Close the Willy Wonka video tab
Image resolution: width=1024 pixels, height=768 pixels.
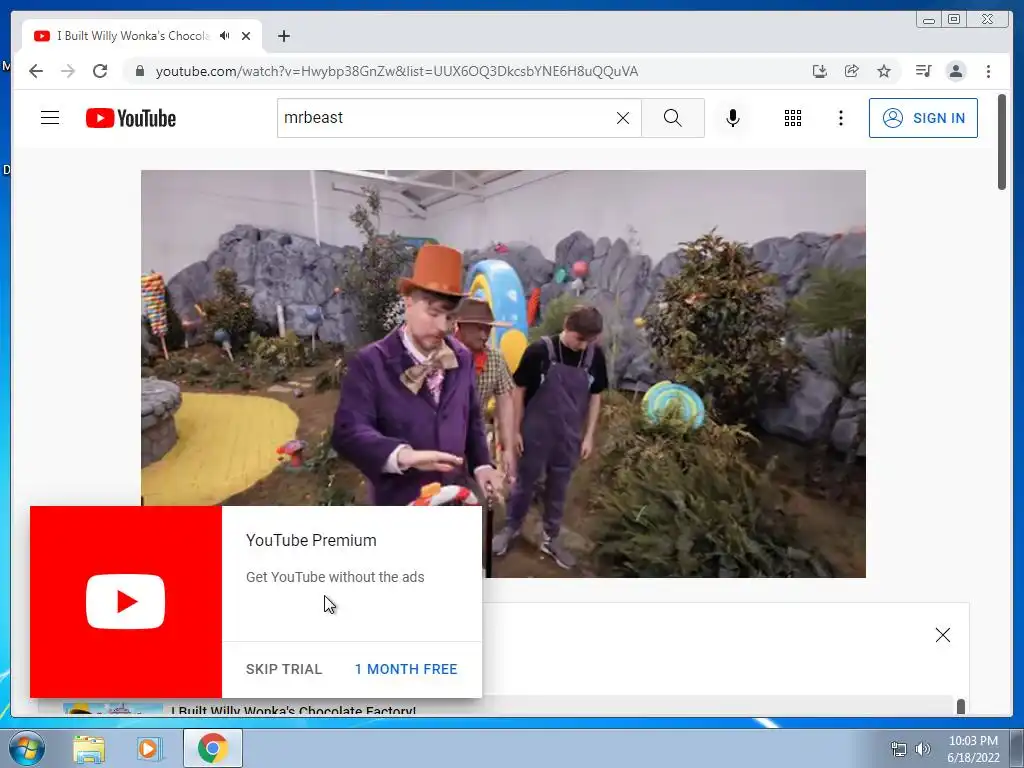coord(246,36)
